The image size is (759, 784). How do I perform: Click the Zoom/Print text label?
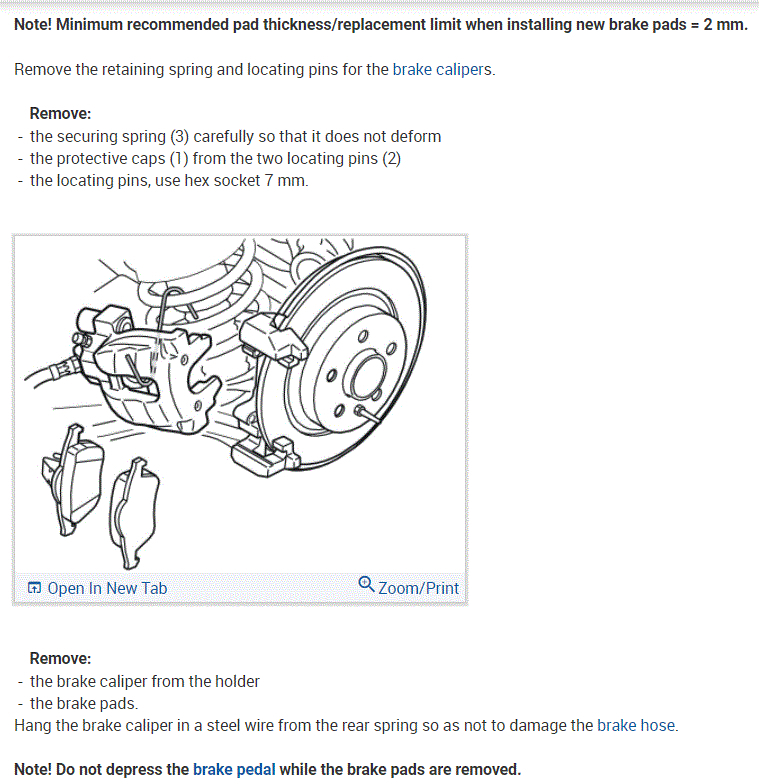click(418, 588)
